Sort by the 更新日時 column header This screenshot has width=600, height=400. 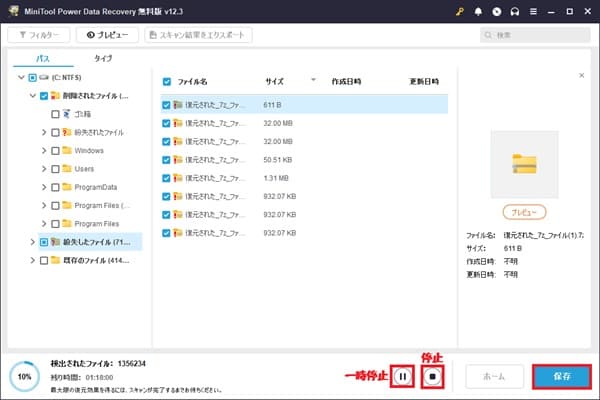pyautogui.click(x=424, y=82)
